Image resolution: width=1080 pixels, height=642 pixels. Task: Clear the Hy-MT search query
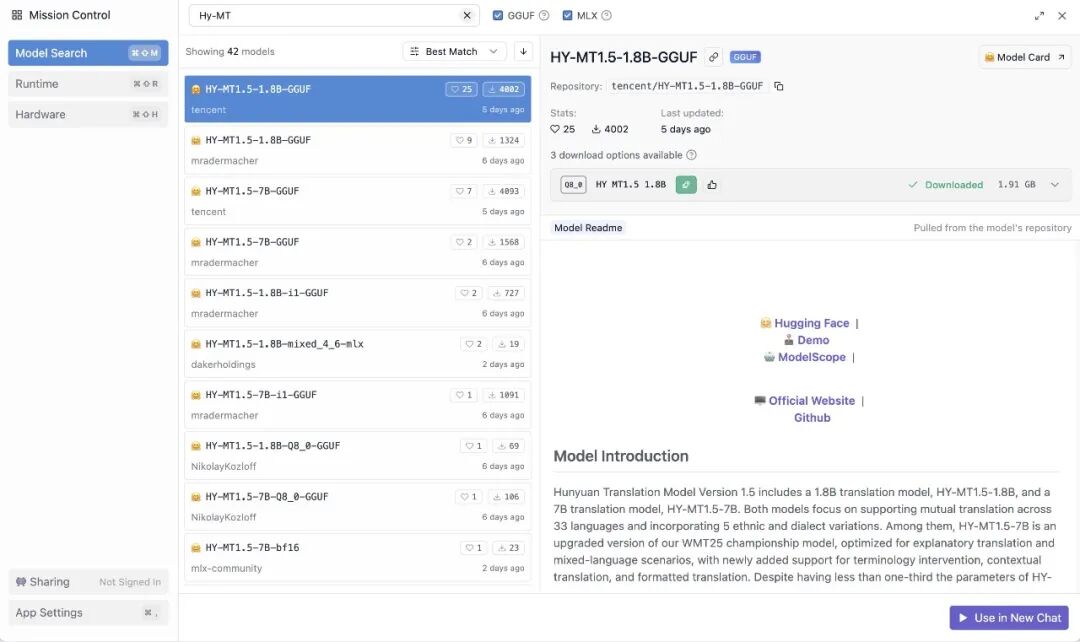[466, 16]
